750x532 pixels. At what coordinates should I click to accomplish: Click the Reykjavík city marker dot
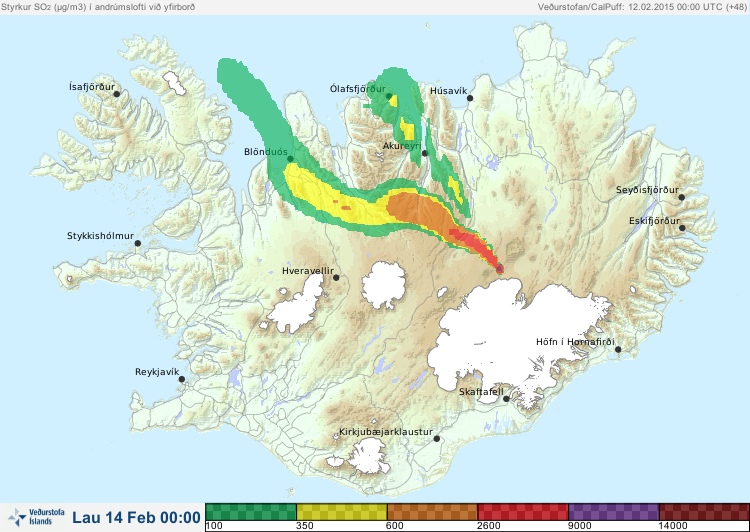point(182,379)
